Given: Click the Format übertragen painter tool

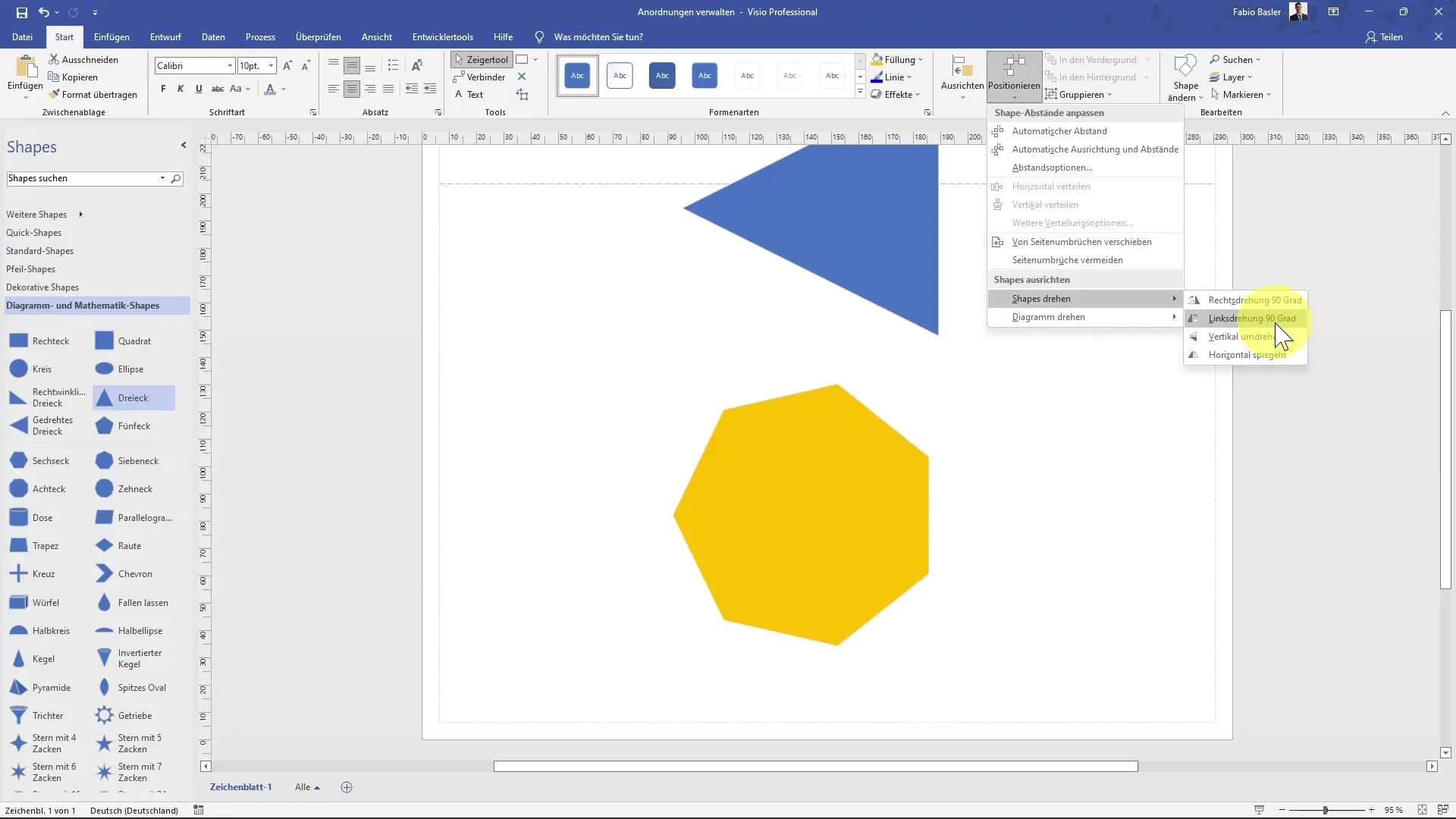Looking at the screenshot, I should (x=93, y=94).
